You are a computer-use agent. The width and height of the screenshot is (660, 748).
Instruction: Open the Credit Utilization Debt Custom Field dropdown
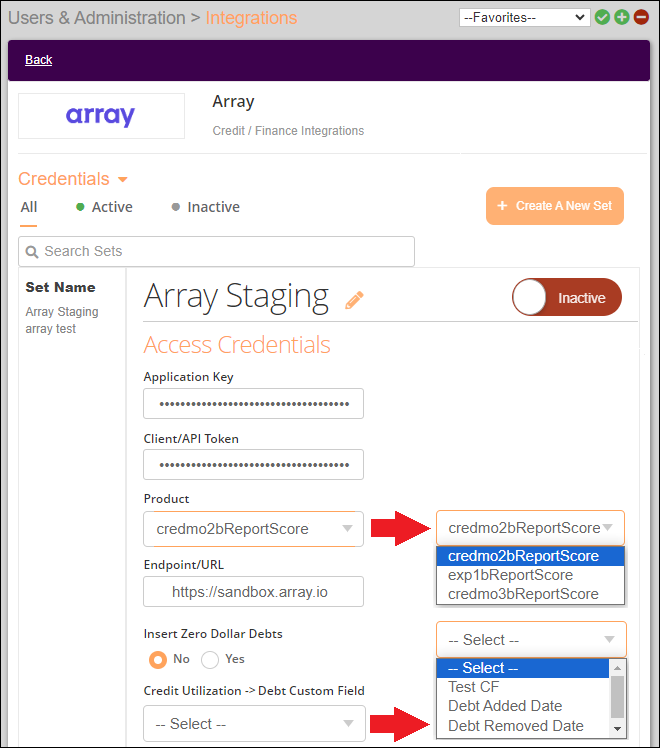click(x=254, y=724)
